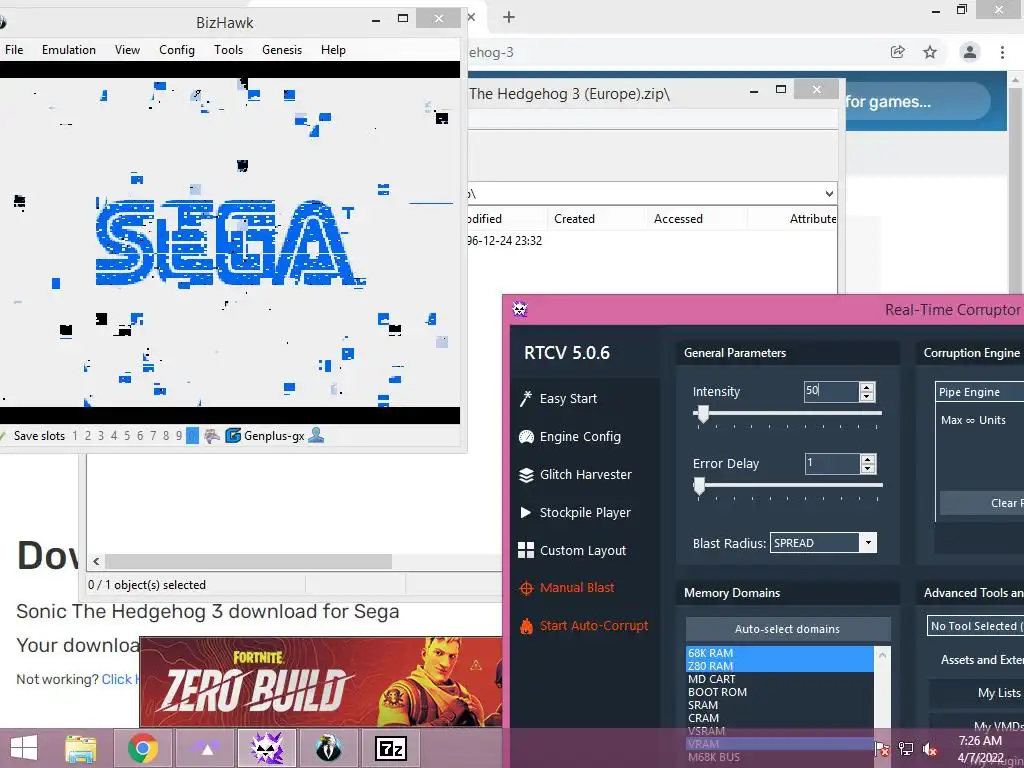1024x768 pixels.
Task: Click the Windows Start button
Action: point(24,748)
